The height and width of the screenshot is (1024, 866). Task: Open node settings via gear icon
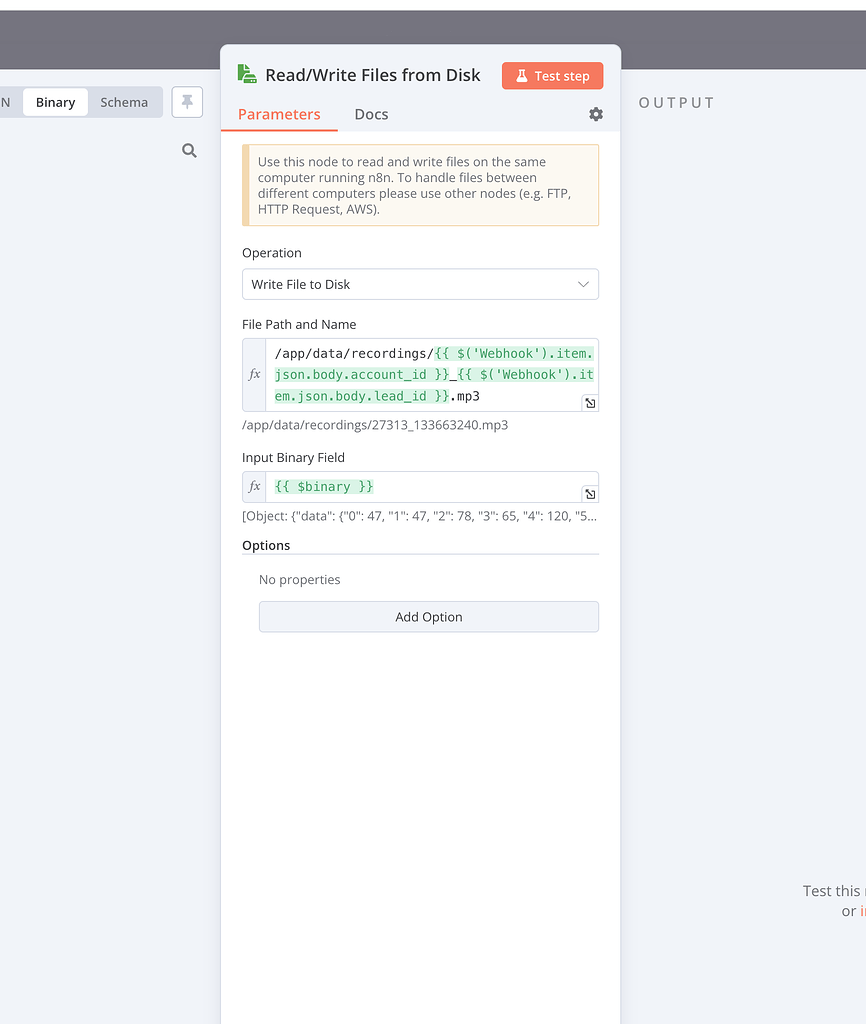pos(596,114)
